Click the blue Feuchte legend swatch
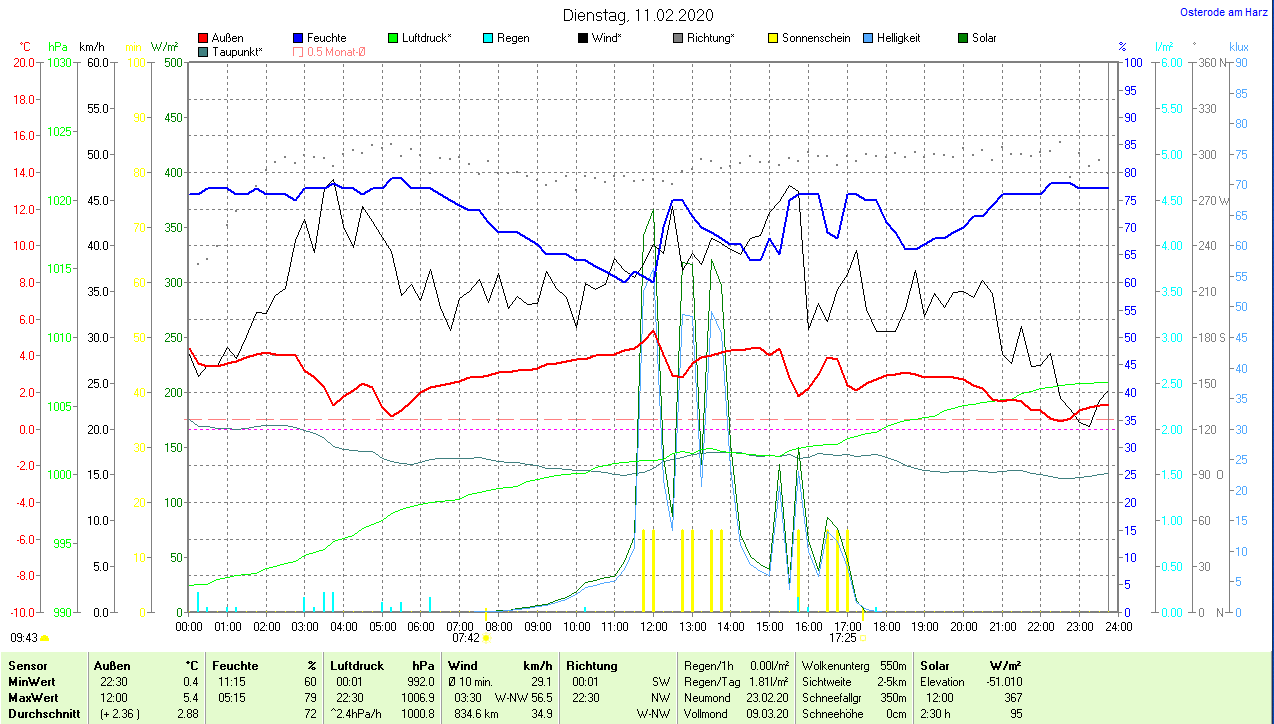Screen dimensions: 1274x724 pos(298,38)
